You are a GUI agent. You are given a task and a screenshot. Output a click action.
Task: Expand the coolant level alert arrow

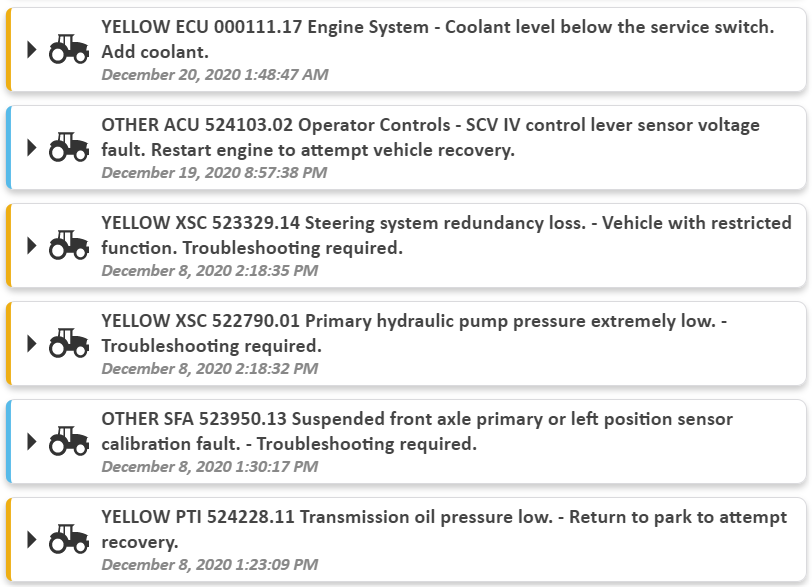[x=32, y=50]
